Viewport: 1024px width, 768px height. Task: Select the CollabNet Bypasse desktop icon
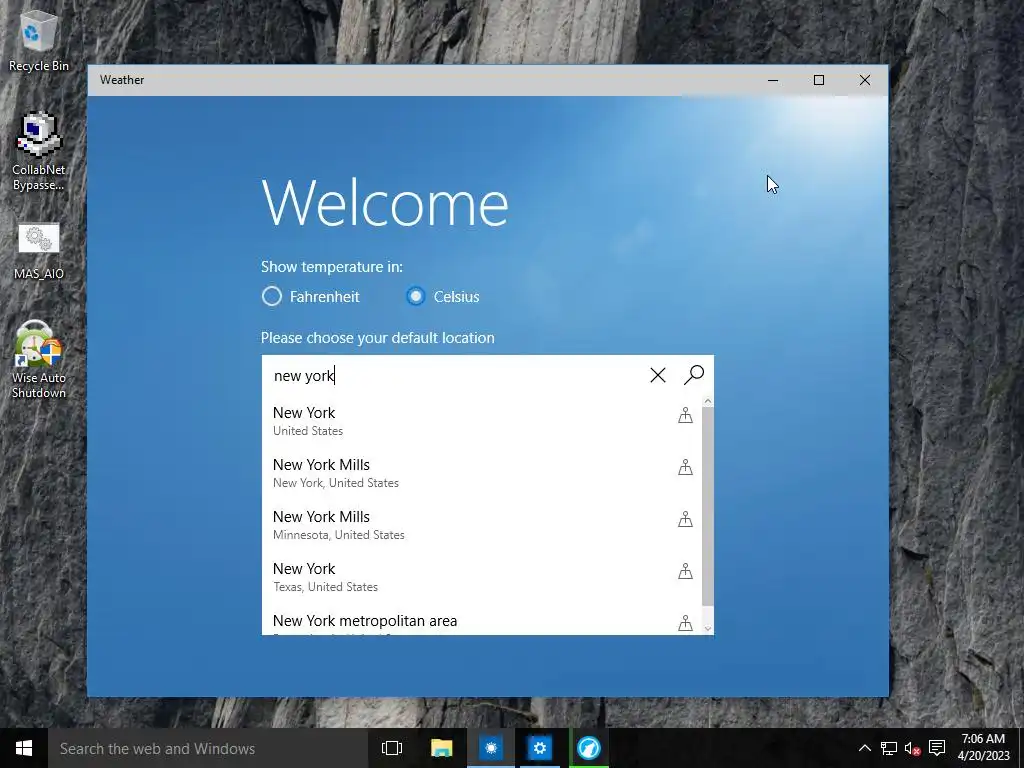coord(39,151)
